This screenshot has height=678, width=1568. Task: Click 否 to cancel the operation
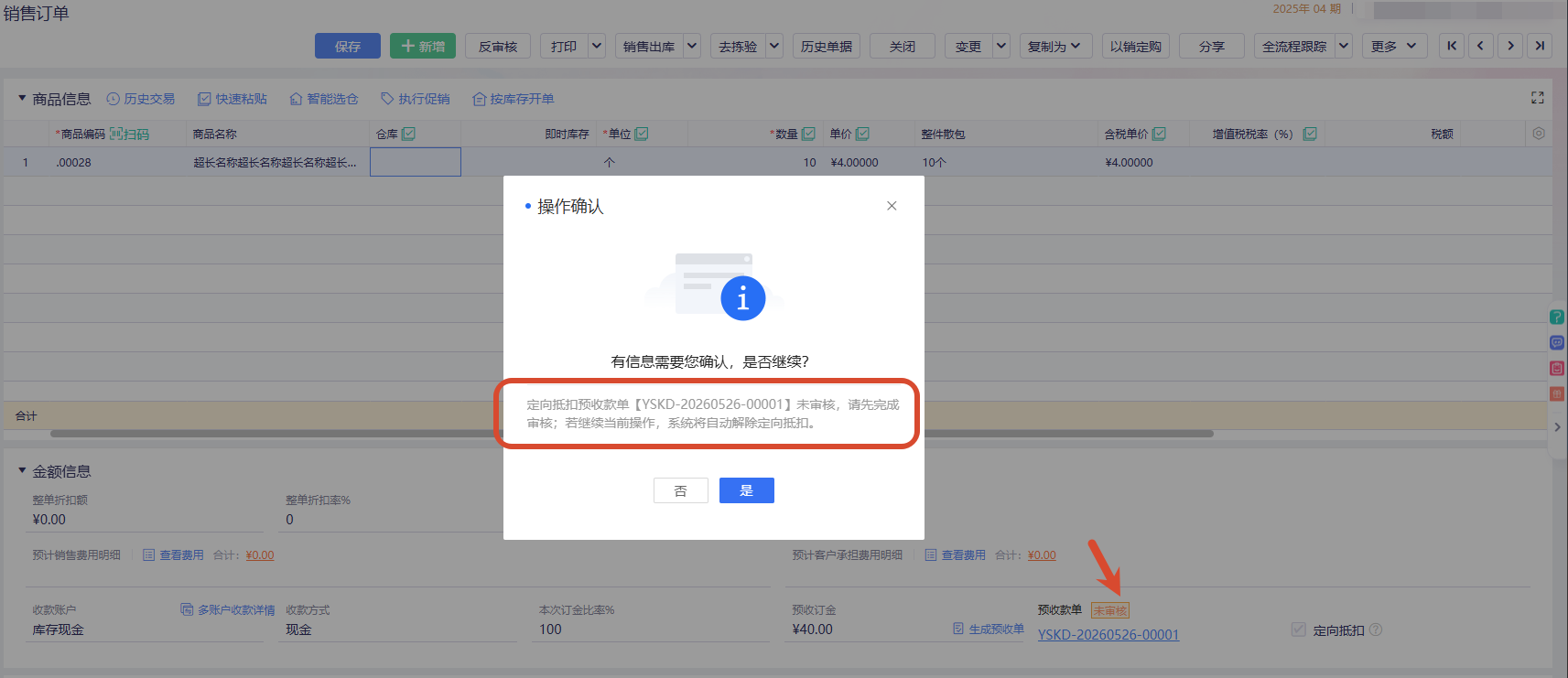[x=681, y=490]
